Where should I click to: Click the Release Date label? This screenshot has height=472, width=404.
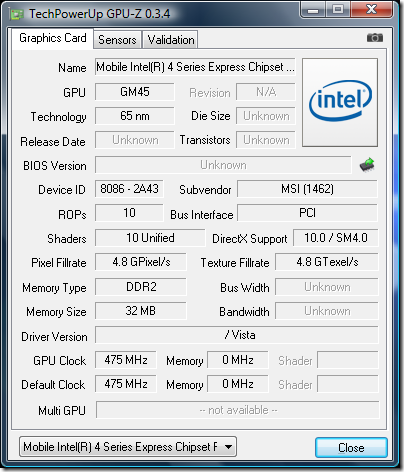click(53, 142)
